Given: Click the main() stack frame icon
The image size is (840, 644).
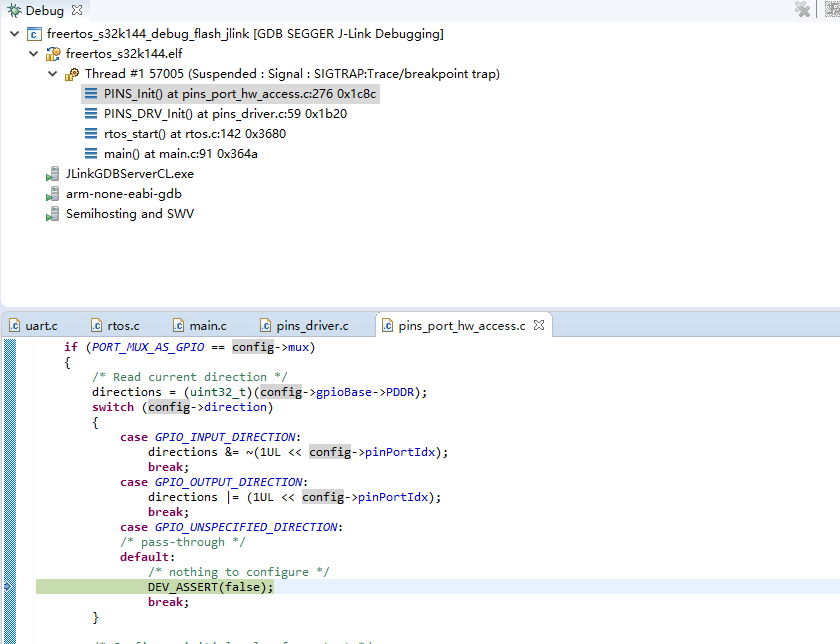Looking at the screenshot, I should click(91, 154).
